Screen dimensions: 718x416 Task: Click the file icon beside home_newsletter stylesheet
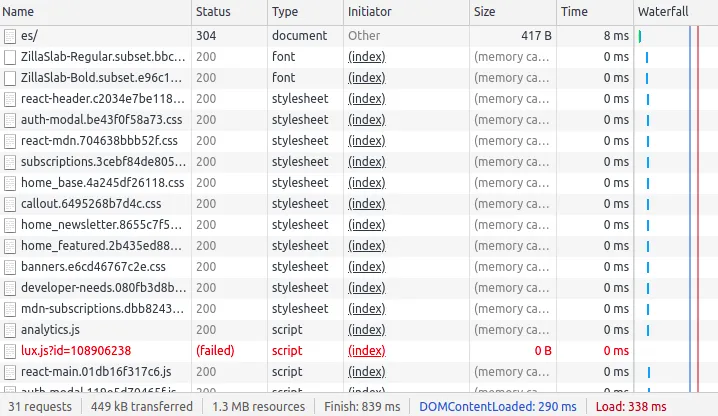tap(10, 225)
